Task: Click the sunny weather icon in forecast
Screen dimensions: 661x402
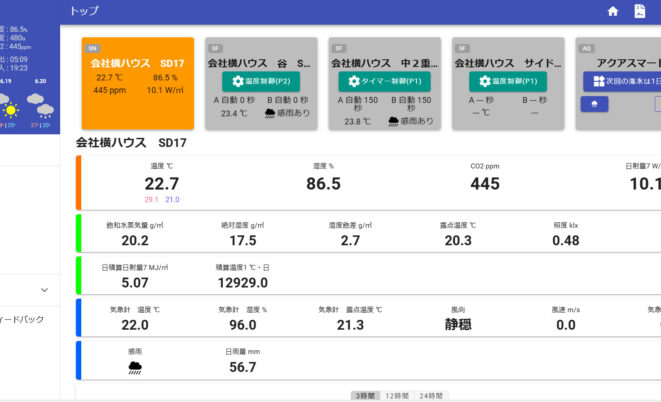Action: [x=8, y=108]
